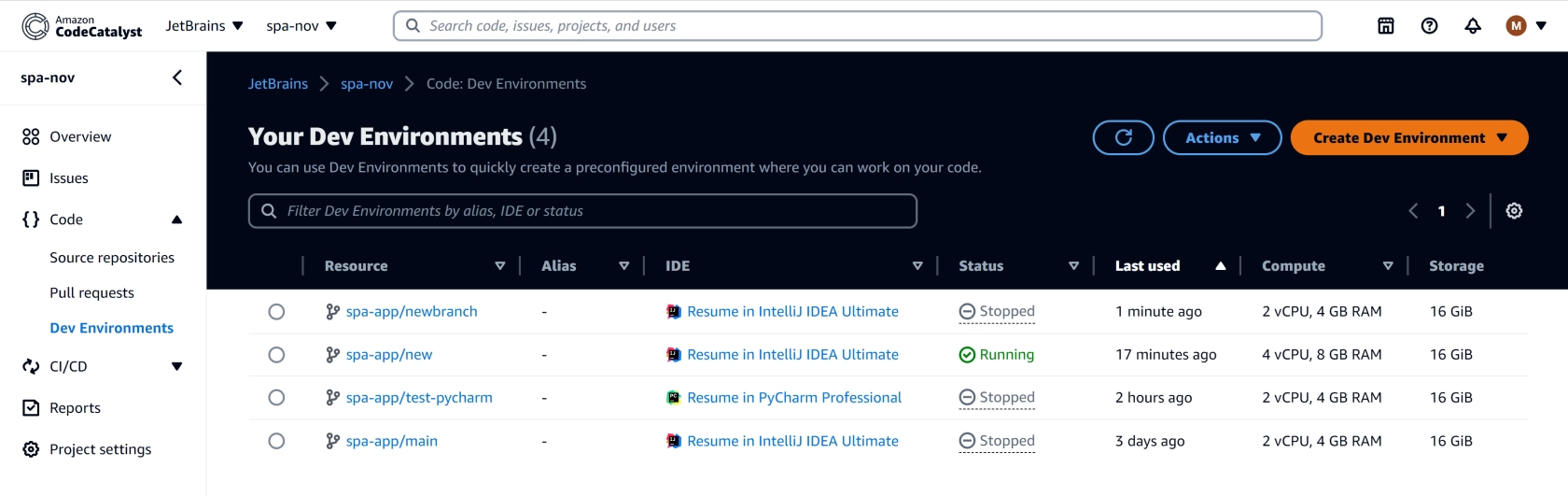
Task: Open the help question mark icon
Action: 1429,26
